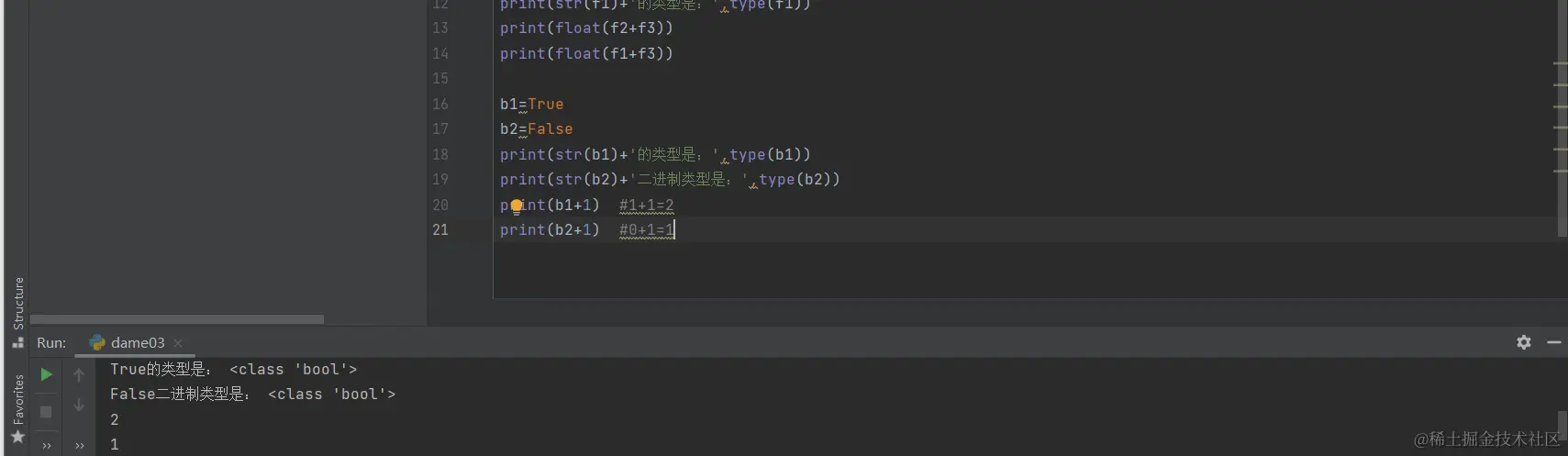Image resolution: width=1568 pixels, height=456 pixels.
Task: Click output line False二进制类型是
Action: [253, 394]
